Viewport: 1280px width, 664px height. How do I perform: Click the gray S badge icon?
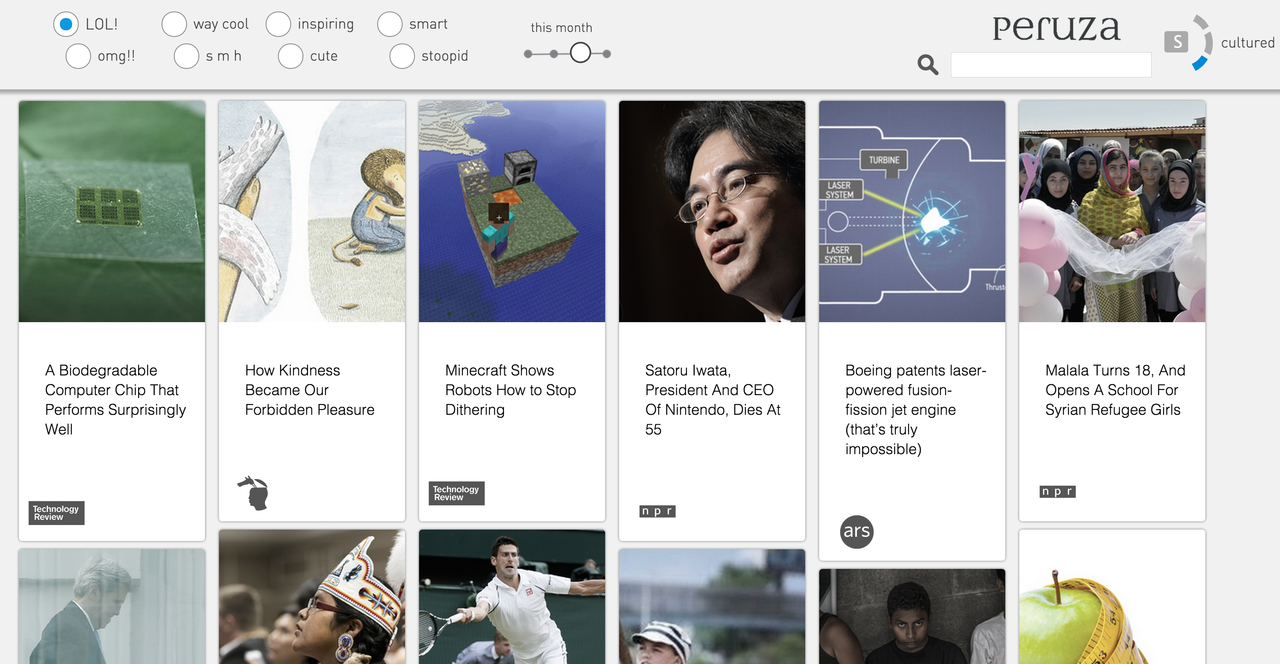[x=1177, y=41]
